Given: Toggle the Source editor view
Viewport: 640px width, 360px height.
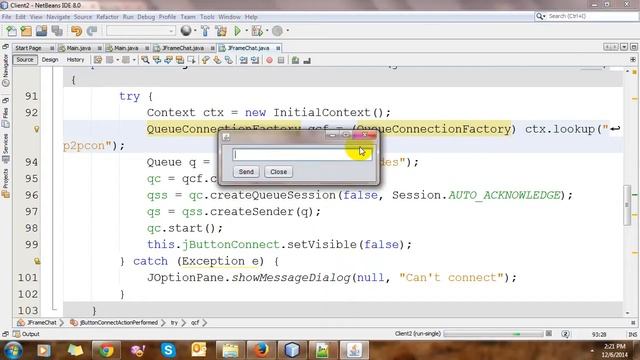Looking at the screenshot, I should (x=25, y=60).
